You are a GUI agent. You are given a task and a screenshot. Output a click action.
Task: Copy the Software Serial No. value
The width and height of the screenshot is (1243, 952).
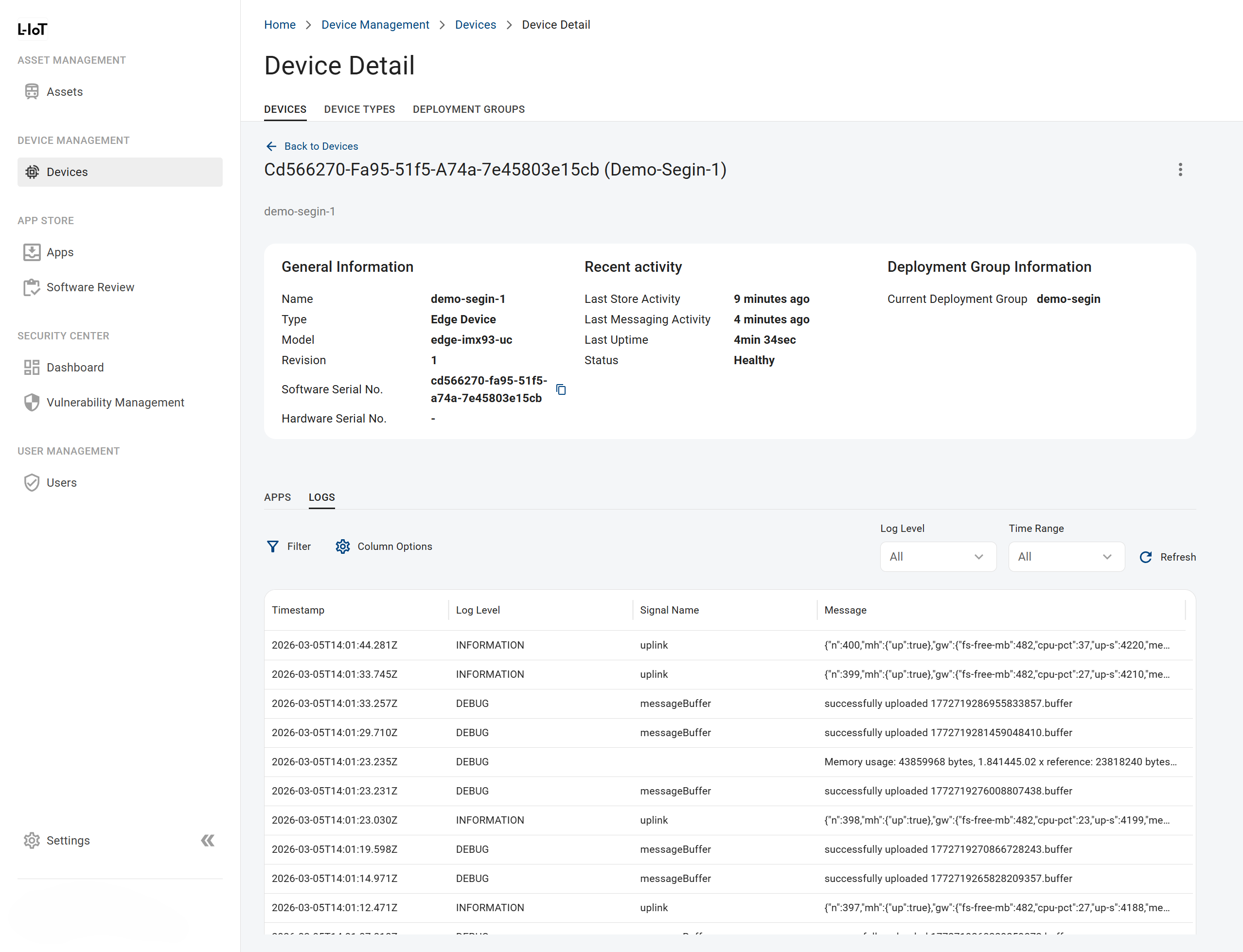[561, 389]
